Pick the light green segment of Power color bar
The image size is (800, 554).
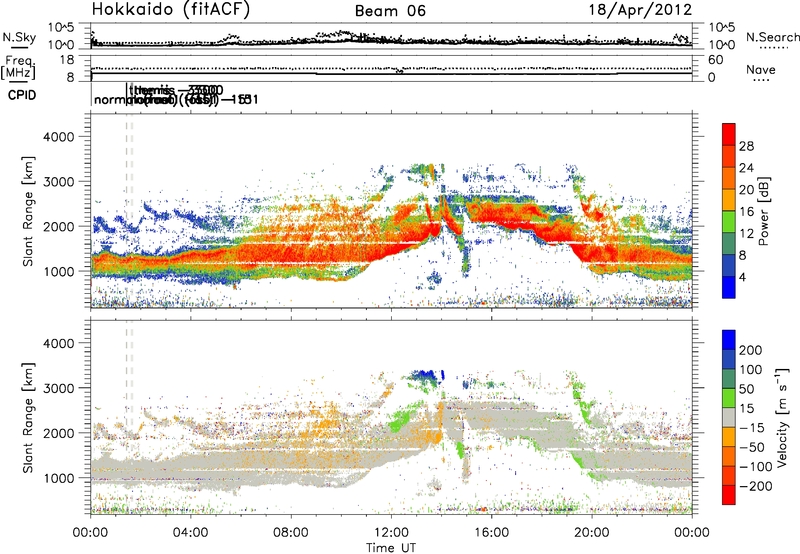click(x=729, y=222)
